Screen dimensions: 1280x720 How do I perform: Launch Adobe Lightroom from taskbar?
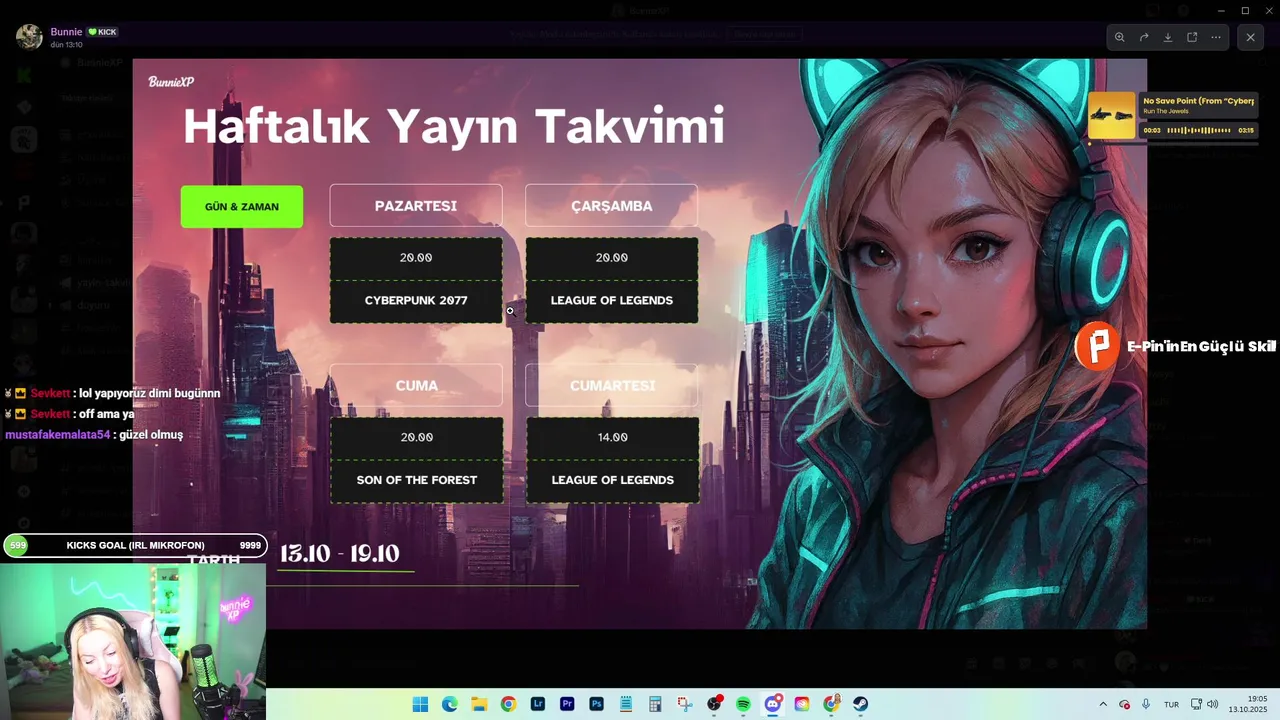538,704
